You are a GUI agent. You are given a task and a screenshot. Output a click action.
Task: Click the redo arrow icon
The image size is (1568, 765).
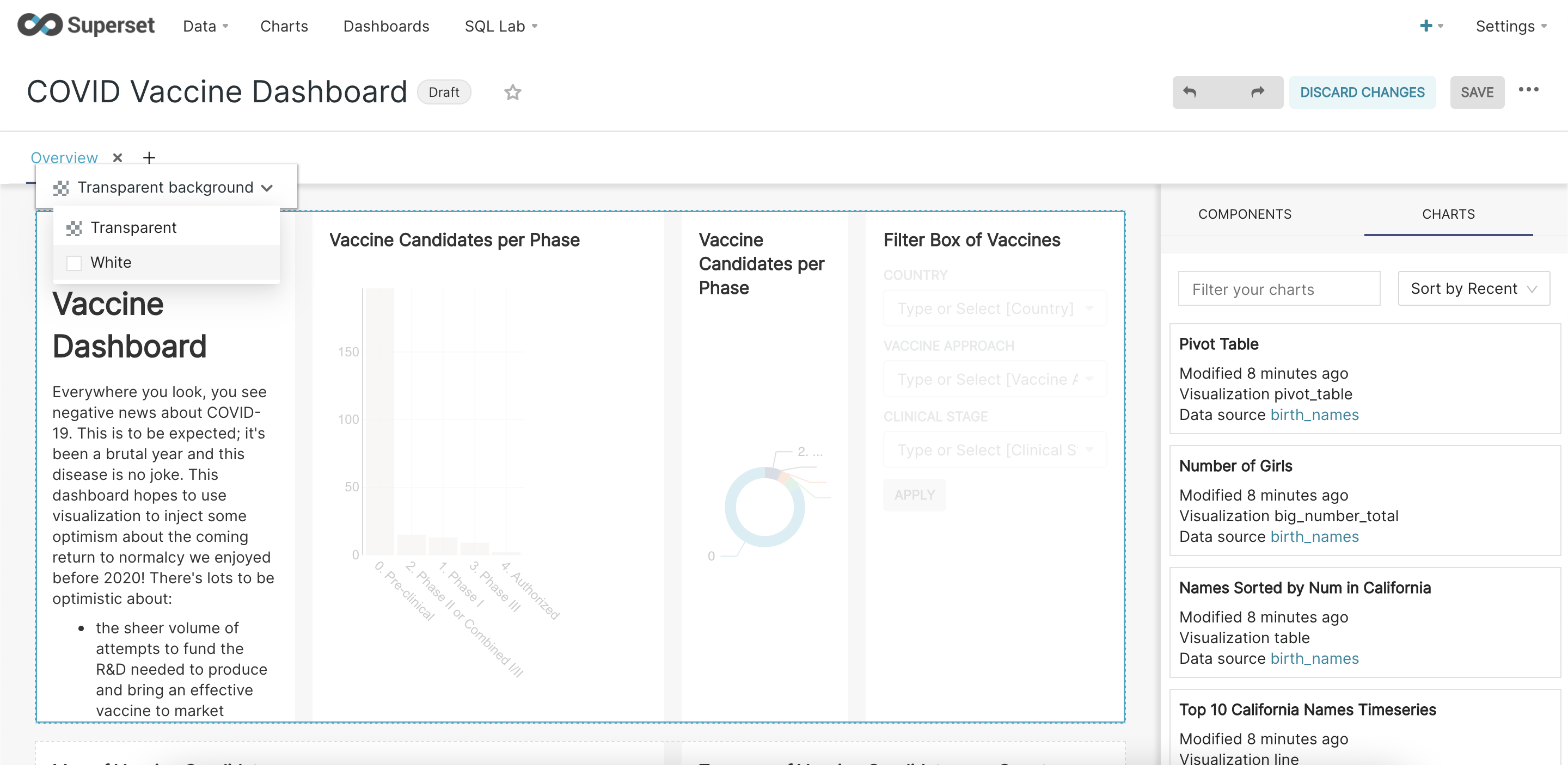coord(1258,92)
